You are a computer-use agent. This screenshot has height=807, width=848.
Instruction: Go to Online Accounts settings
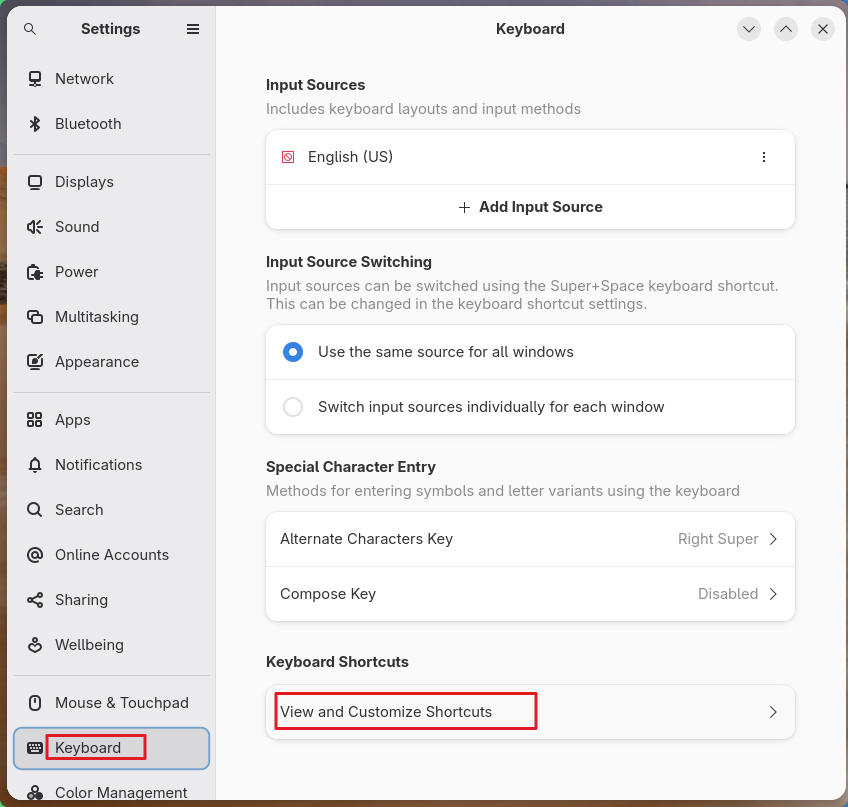click(x=111, y=555)
